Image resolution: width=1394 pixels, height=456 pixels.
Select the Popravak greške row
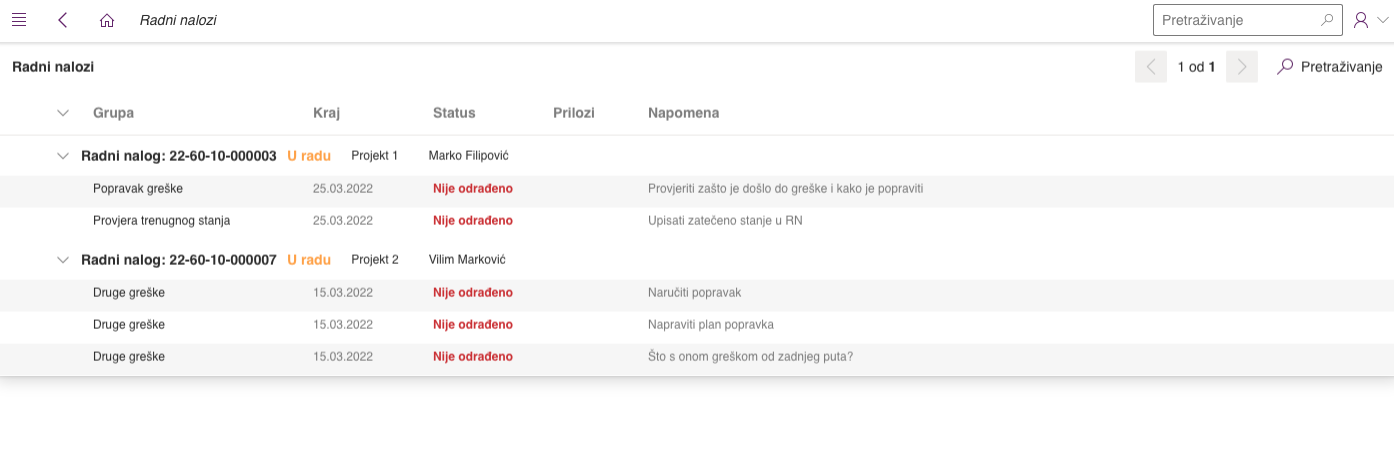138,188
